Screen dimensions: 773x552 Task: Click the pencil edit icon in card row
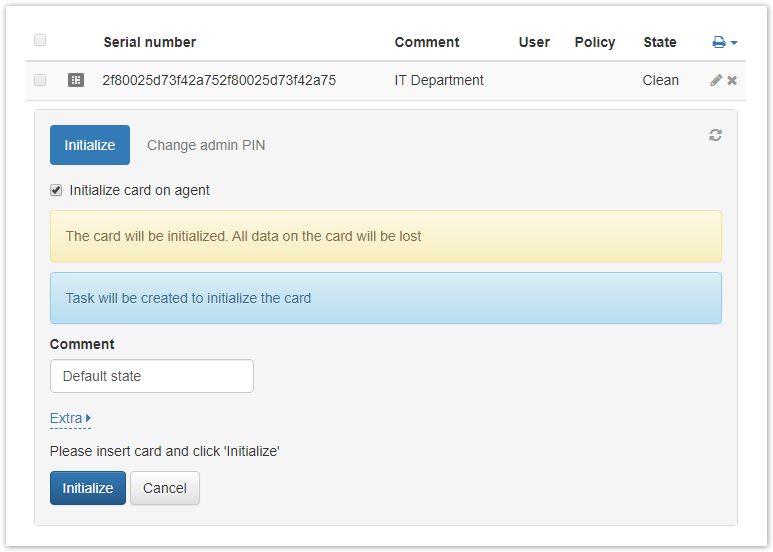(x=716, y=80)
